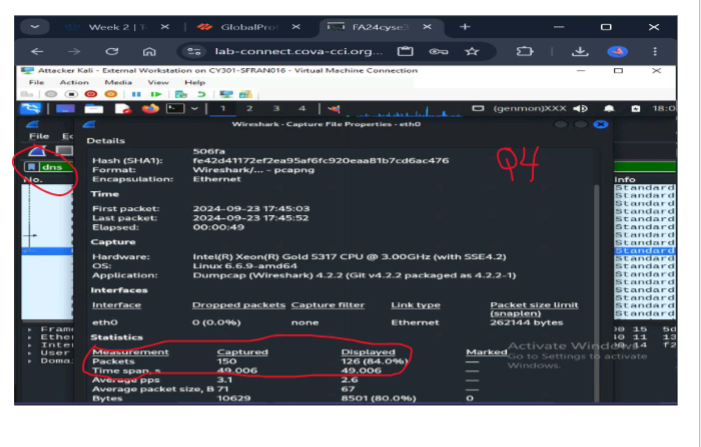Viewport: 701px width, 447px height.
Task: Click the Wireshark shark fin start capture icon
Action: coord(38,151)
